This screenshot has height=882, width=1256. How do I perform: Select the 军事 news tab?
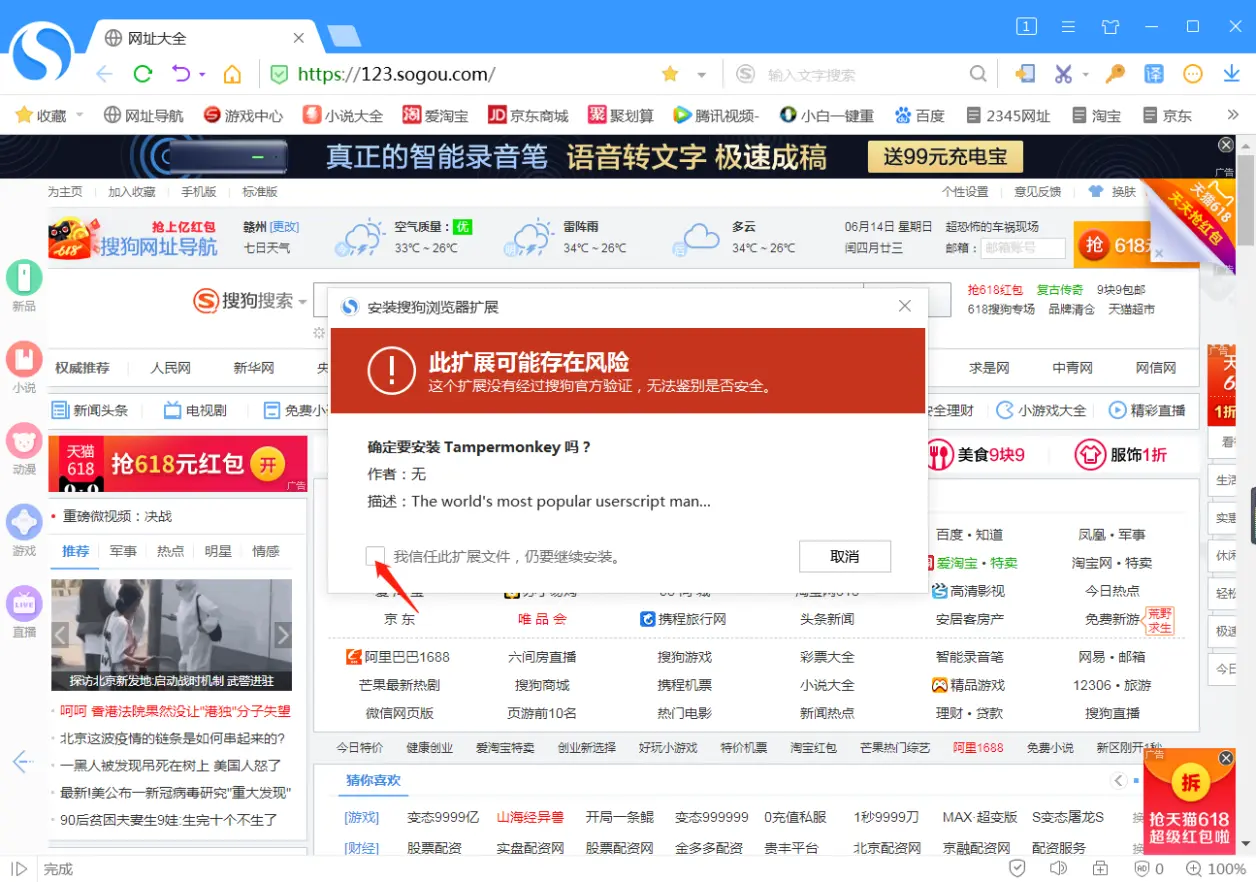click(124, 551)
